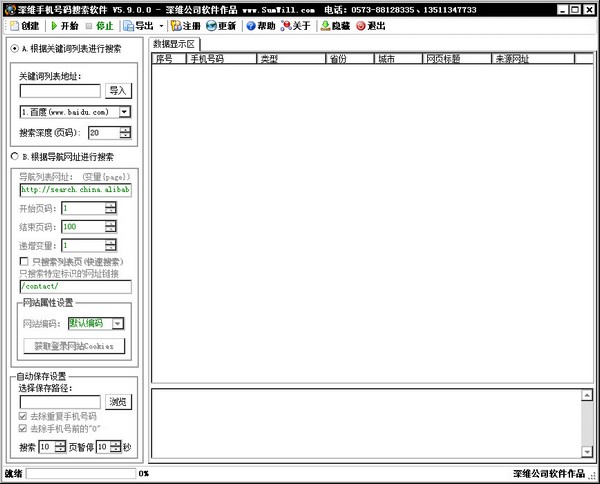The width and height of the screenshot is (600, 484).
Task: Sort by the 类型 column header
Action: pyautogui.click(x=291, y=59)
